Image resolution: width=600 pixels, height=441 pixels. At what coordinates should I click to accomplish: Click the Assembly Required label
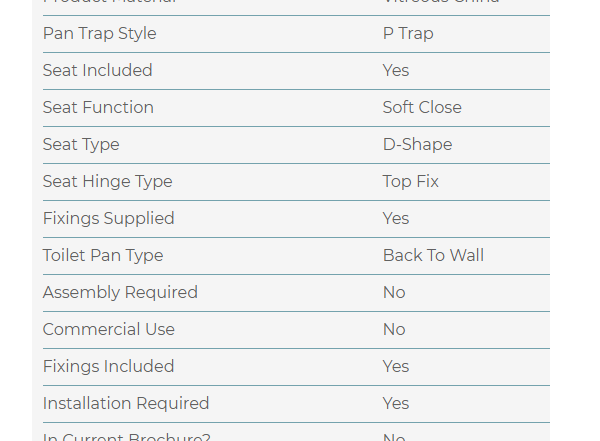coord(120,293)
